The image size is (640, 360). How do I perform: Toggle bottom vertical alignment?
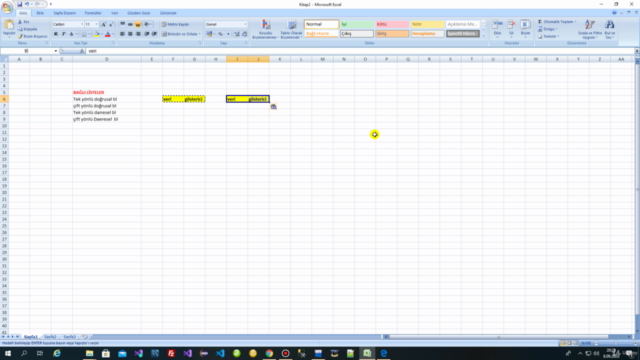(138, 24)
